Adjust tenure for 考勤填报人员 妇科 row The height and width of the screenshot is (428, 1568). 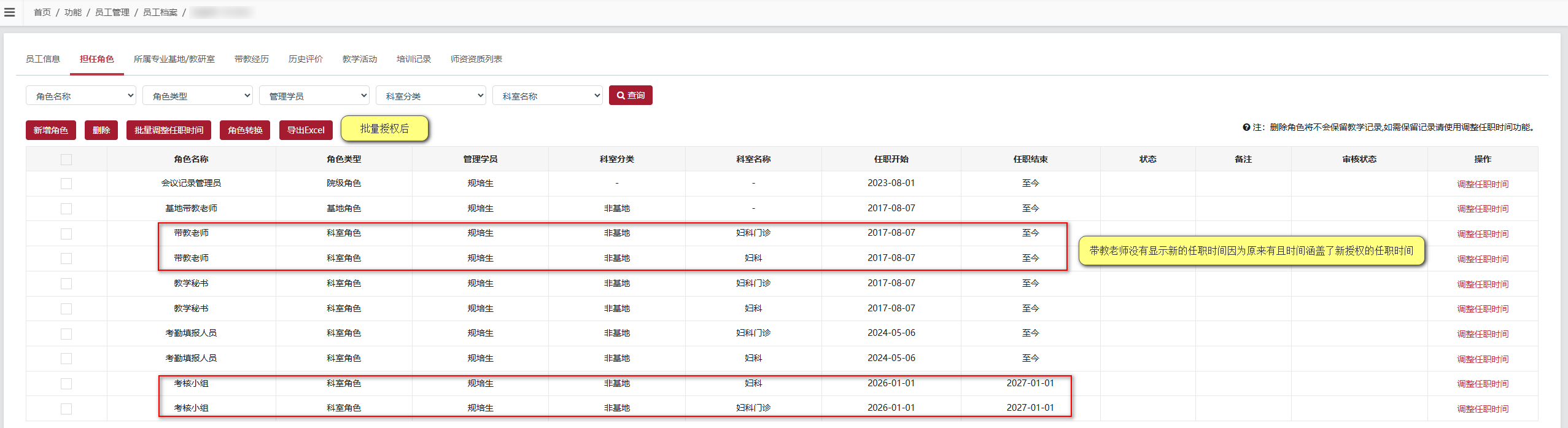1483,359
